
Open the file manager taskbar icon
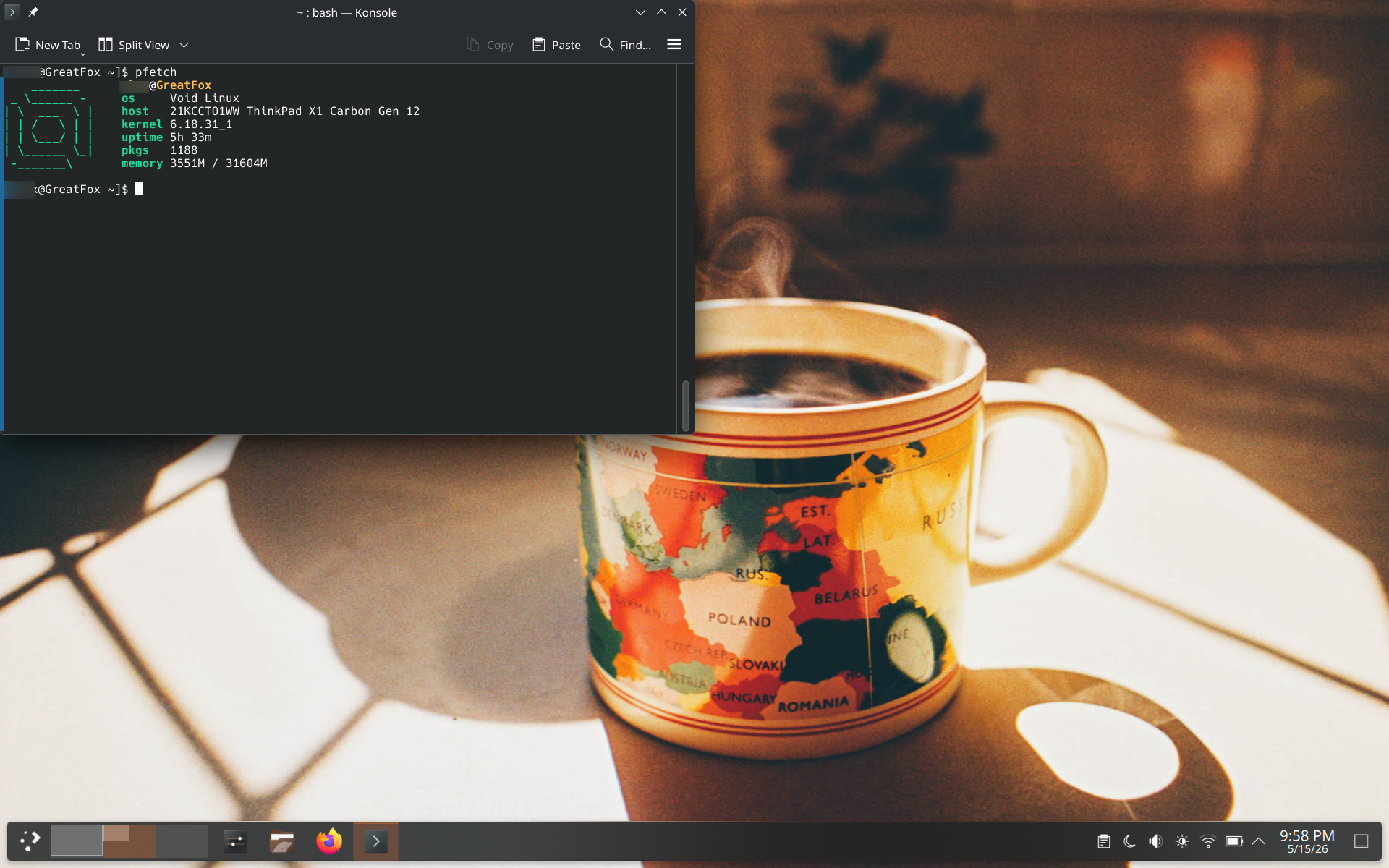(x=282, y=841)
